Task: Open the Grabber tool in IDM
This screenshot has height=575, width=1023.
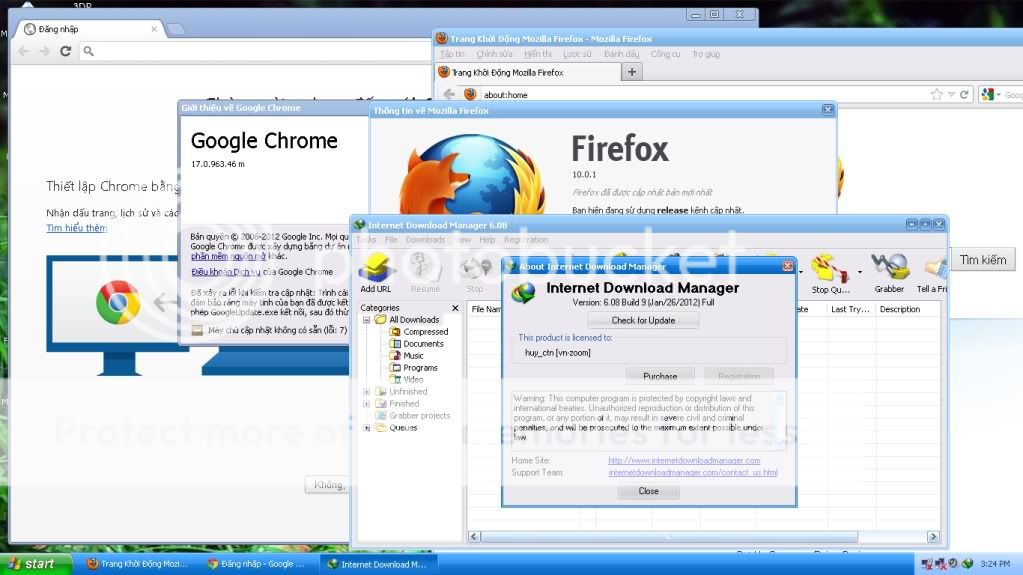Action: click(889, 272)
